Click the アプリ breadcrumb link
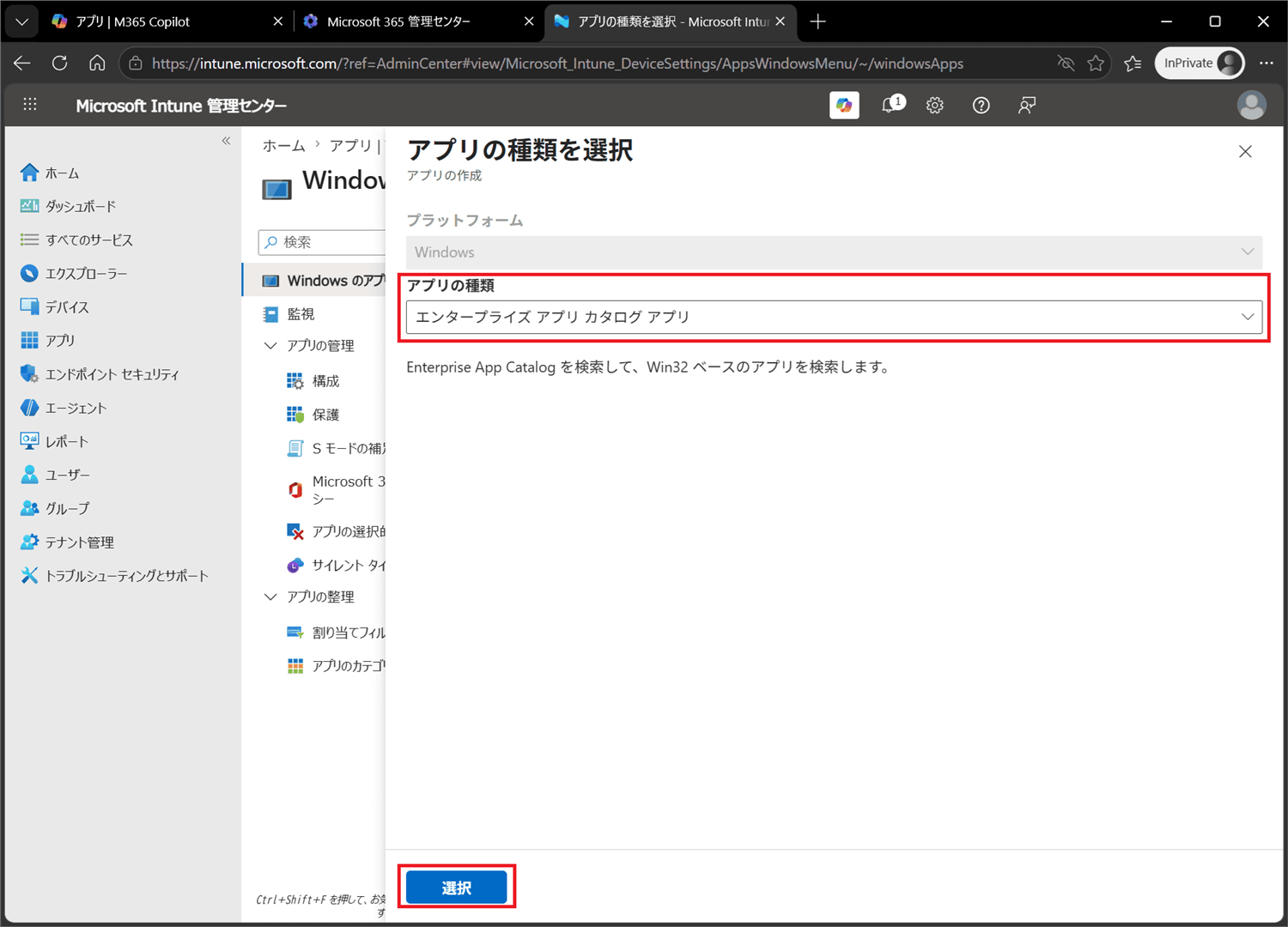Screen dimensions: 1288x927 (x=350, y=146)
